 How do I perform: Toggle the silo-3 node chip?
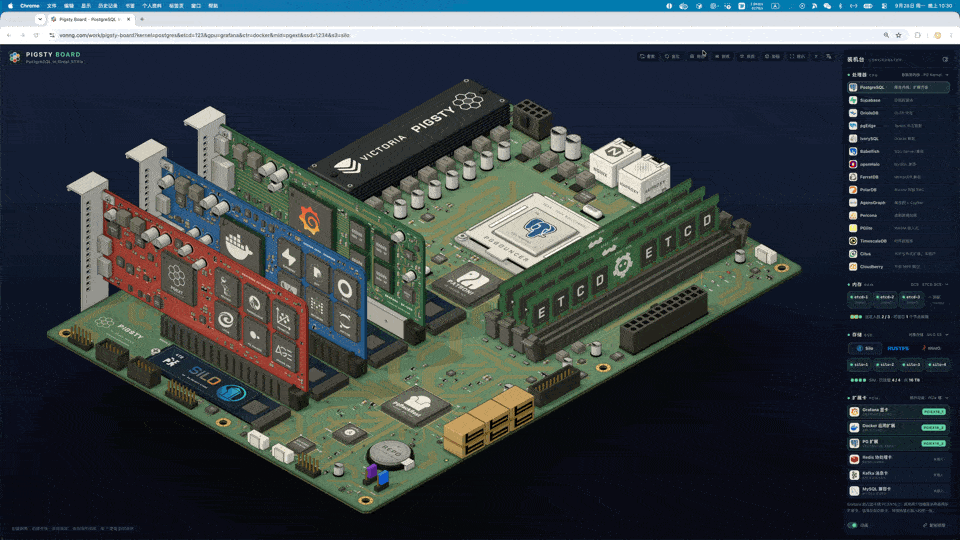click(x=912, y=364)
